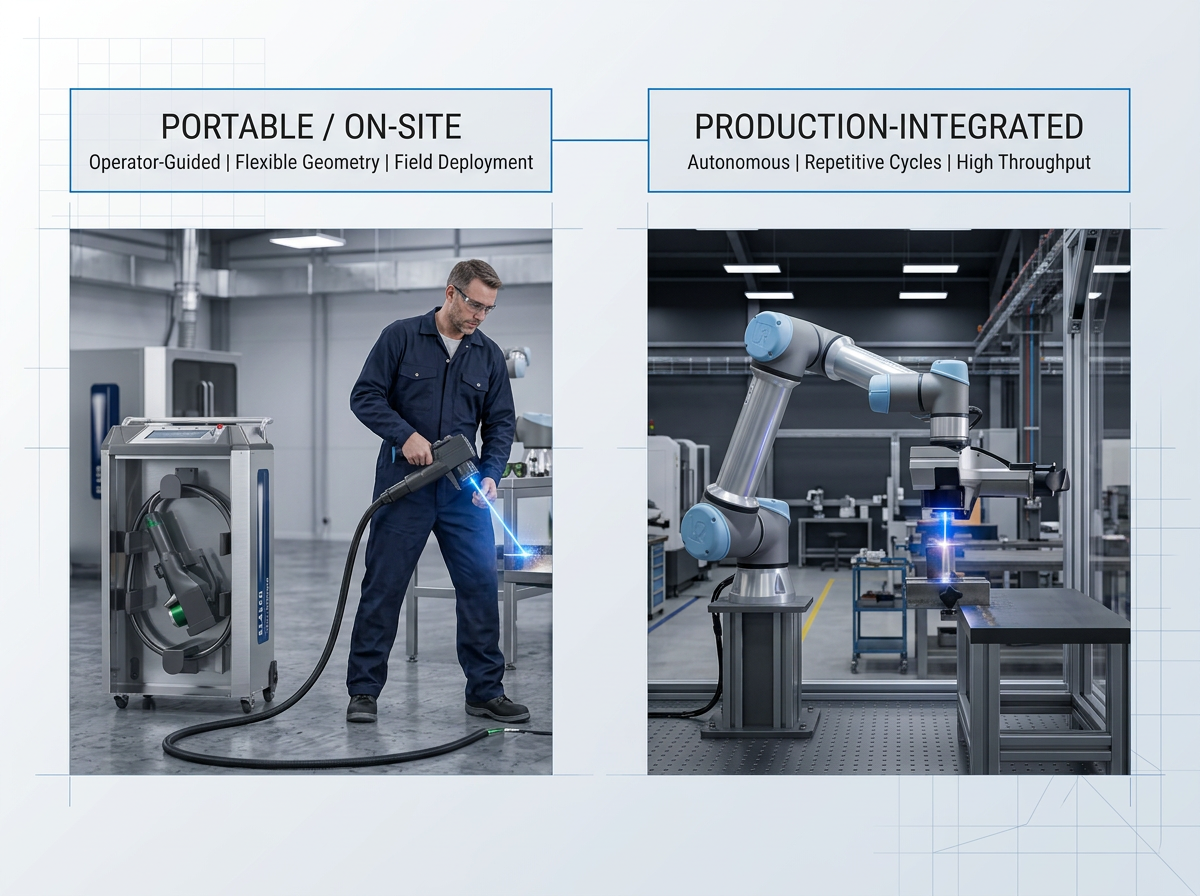Viewport: 1200px width, 896px height.
Task: Select the Operator-Guided label
Action: 154,162
